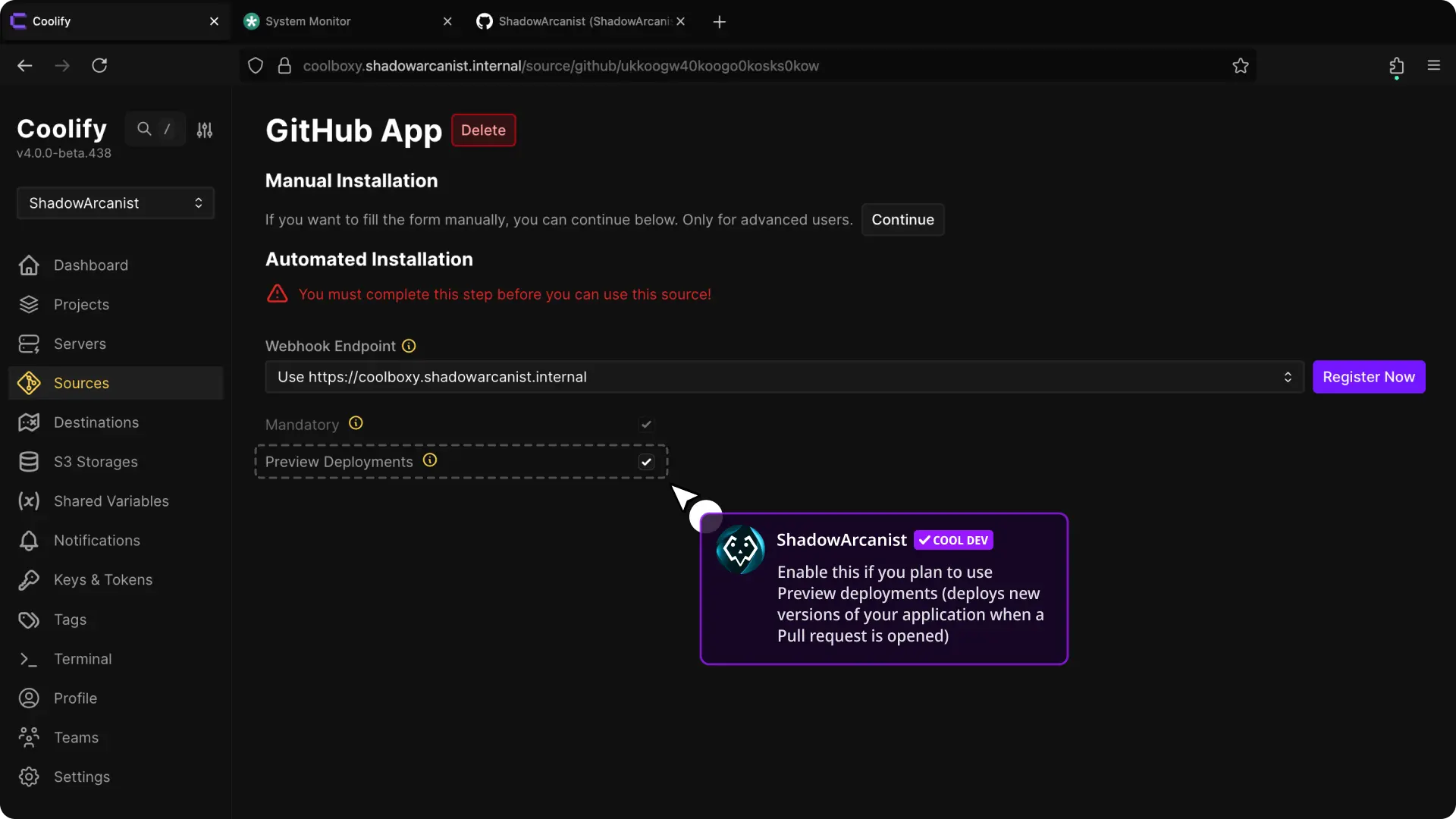Click the red Delete button
Viewport: 1456px width, 819px height.
483,130
